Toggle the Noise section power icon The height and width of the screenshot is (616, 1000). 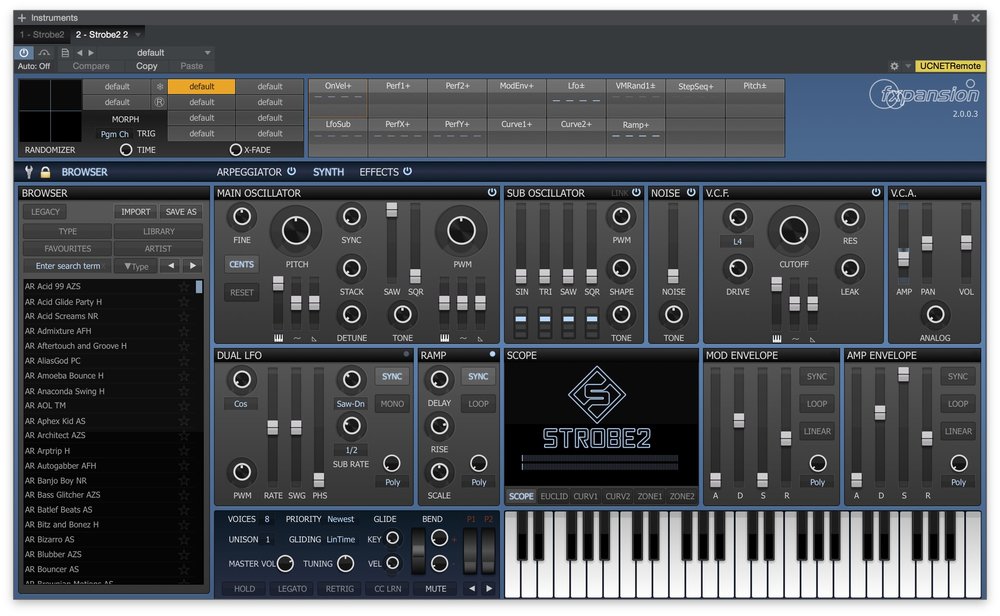click(691, 192)
